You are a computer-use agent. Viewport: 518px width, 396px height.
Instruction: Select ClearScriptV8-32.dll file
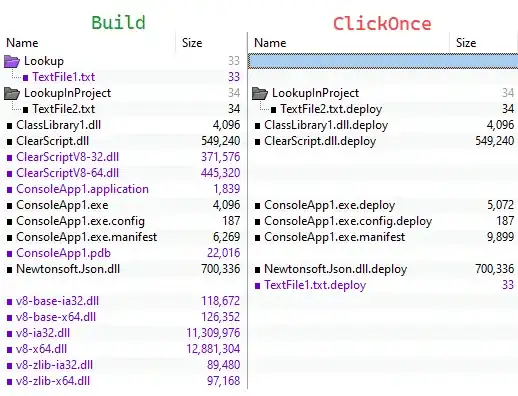[68, 157]
